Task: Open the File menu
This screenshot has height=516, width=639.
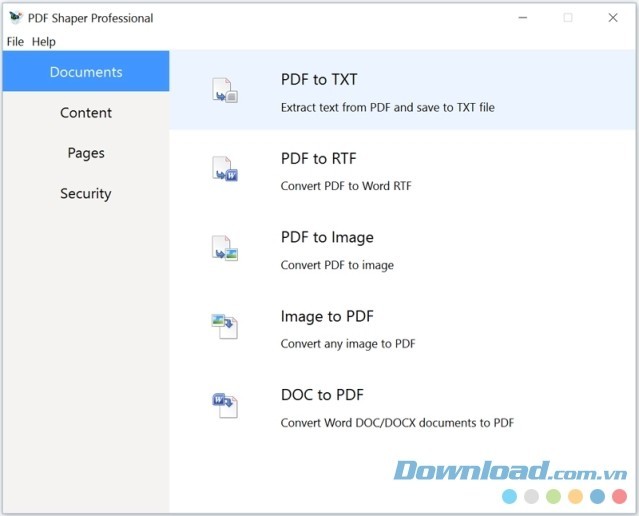Action: [15, 42]
